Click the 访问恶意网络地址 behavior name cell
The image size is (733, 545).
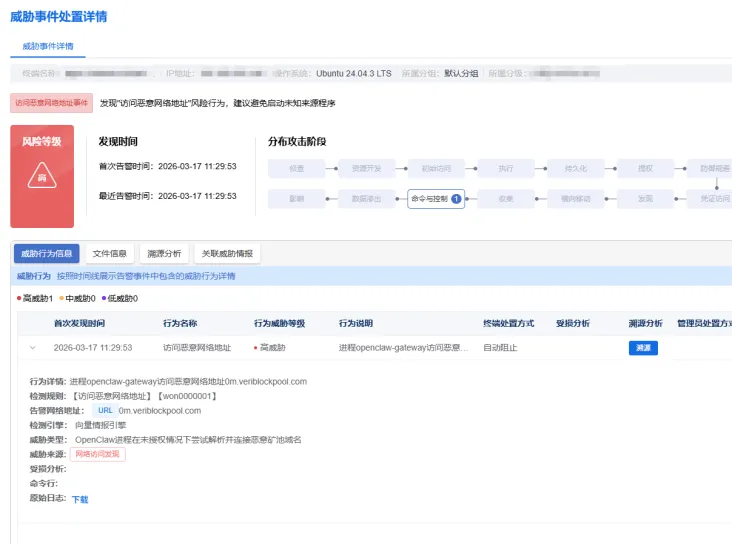[197, 347]
